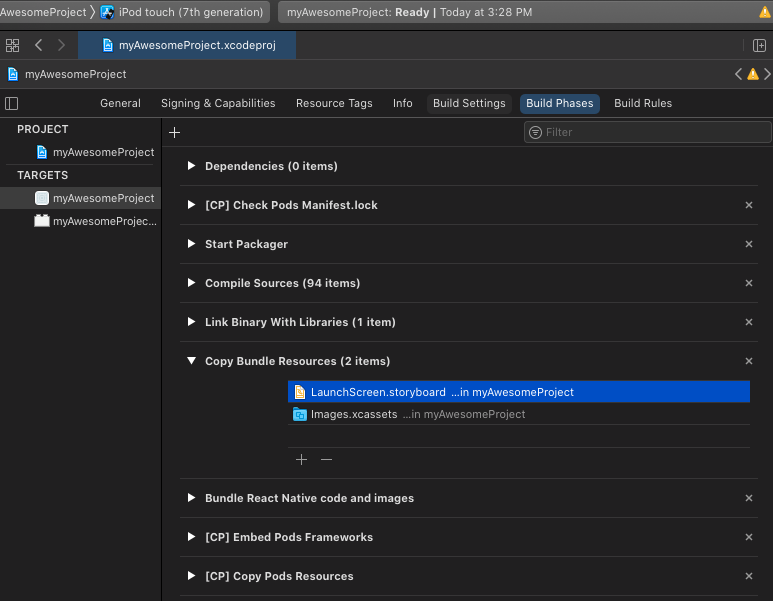Click the project file icon in jump bar
Viewport: 773px width, 601px height.
click(x=13, y=74)
